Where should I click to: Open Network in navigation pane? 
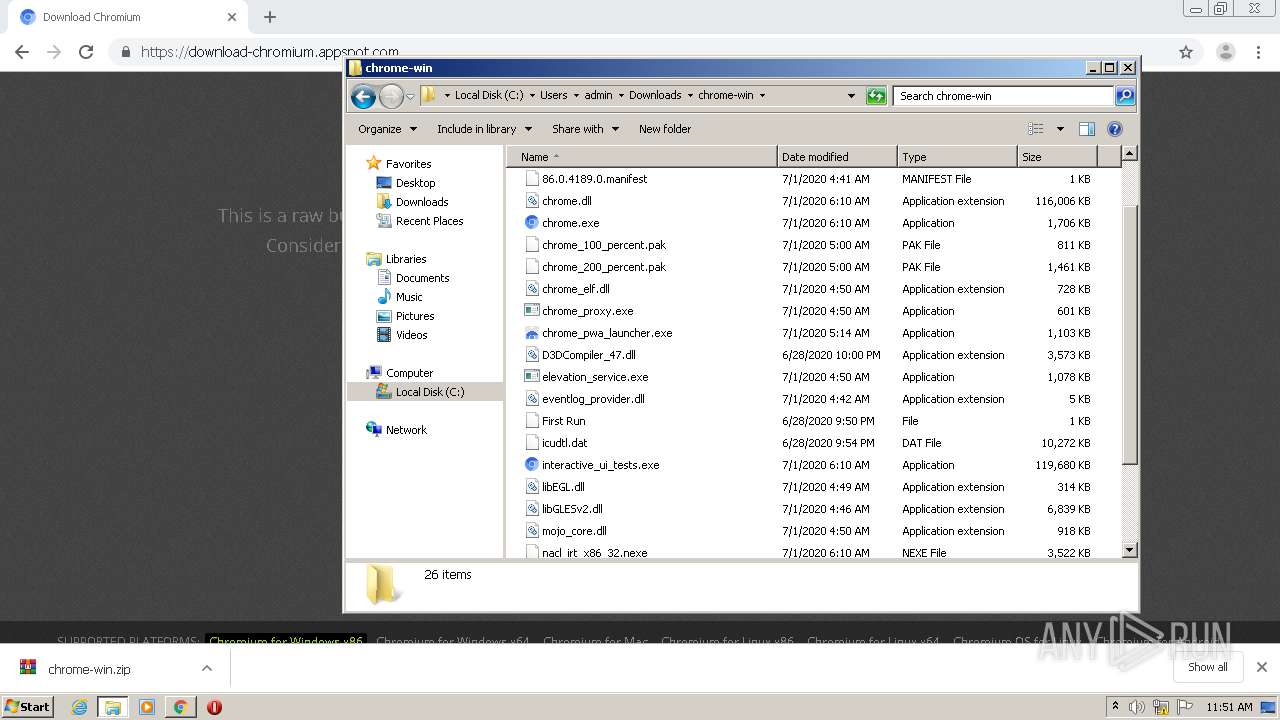tap(406, 430)
